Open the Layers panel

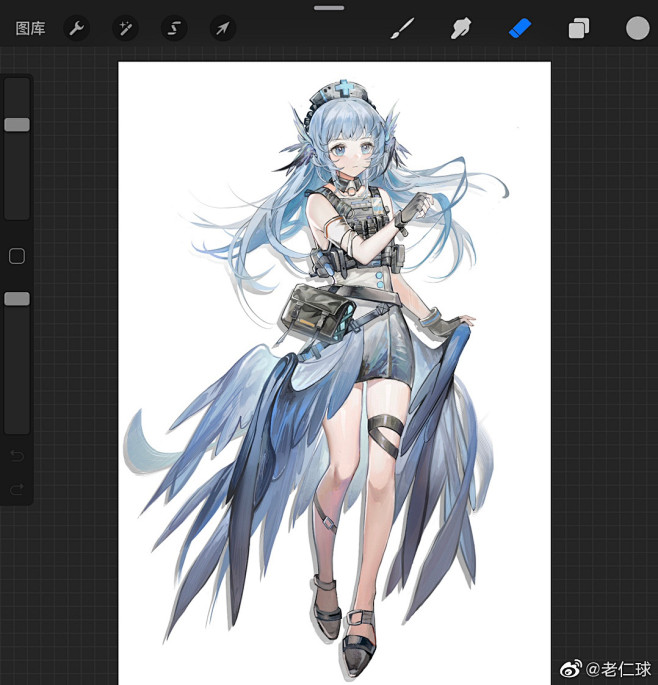pyautogui.click(x=578, y=28)
